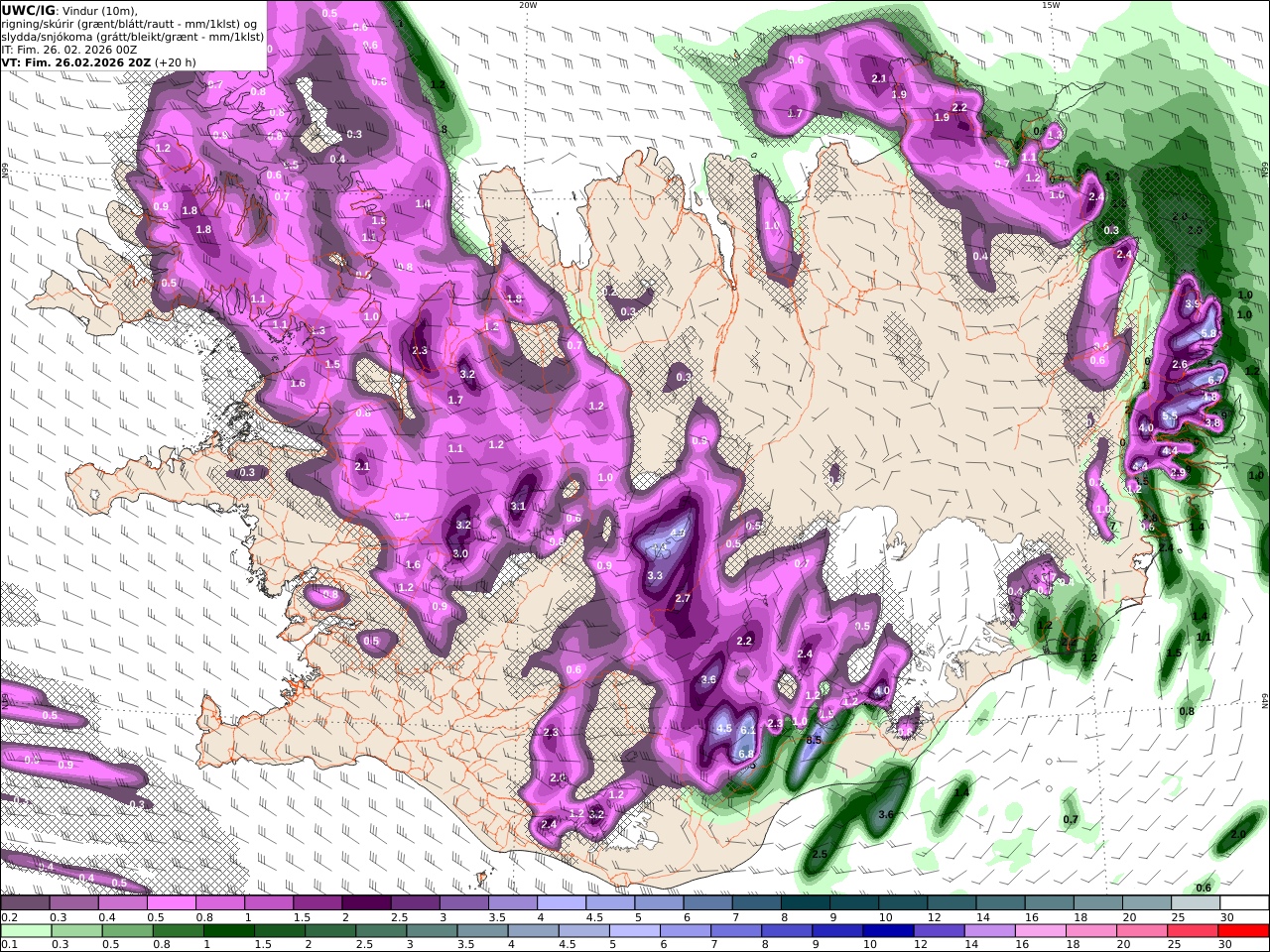
Task: Pick upper legend swatch starting at 1
Action: [268, 903]
